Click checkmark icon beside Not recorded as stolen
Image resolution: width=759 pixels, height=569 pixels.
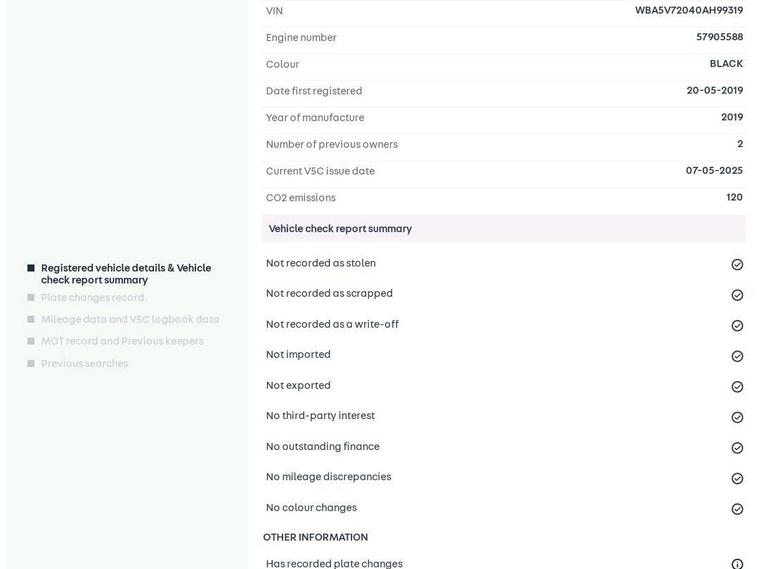(x=737, y=265)
